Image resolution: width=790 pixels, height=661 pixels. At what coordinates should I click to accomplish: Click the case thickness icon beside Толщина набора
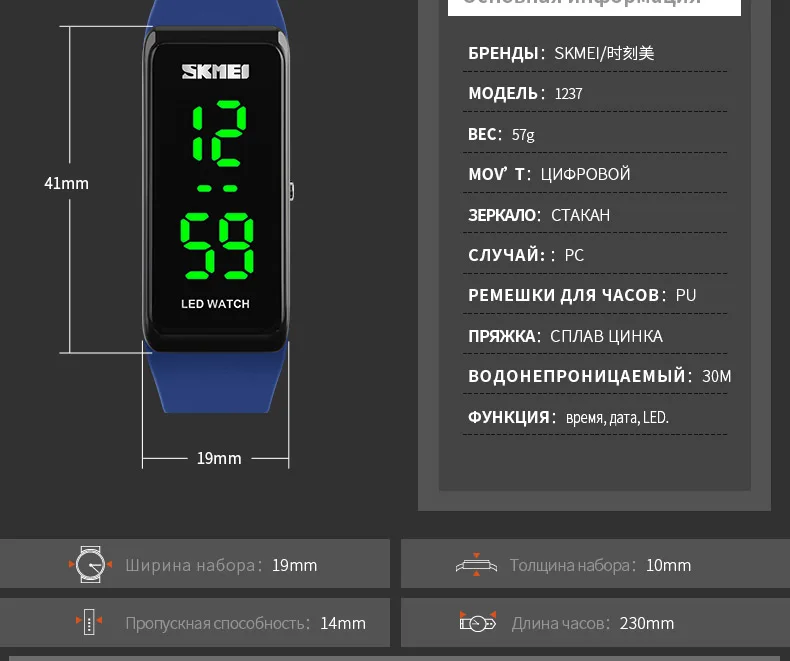(x=476, y=564)
